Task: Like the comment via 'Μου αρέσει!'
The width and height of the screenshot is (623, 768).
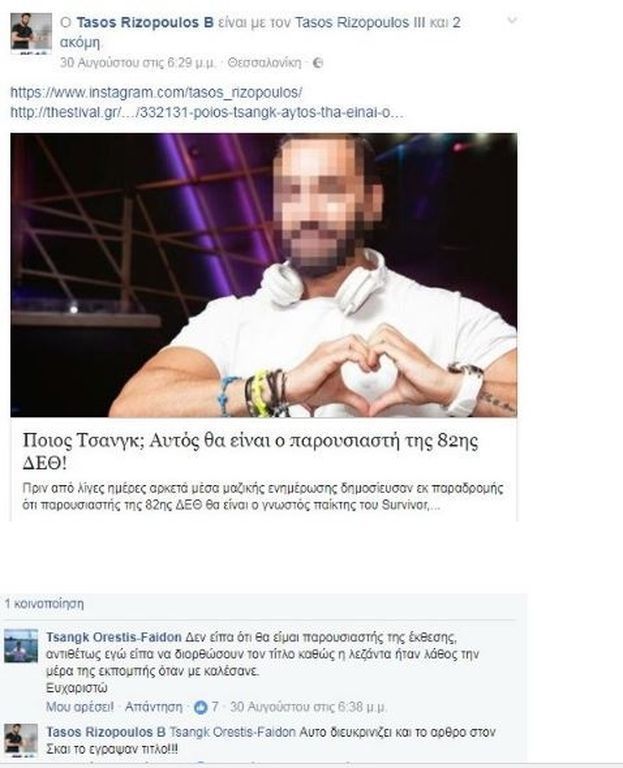Action: (80, 707)
